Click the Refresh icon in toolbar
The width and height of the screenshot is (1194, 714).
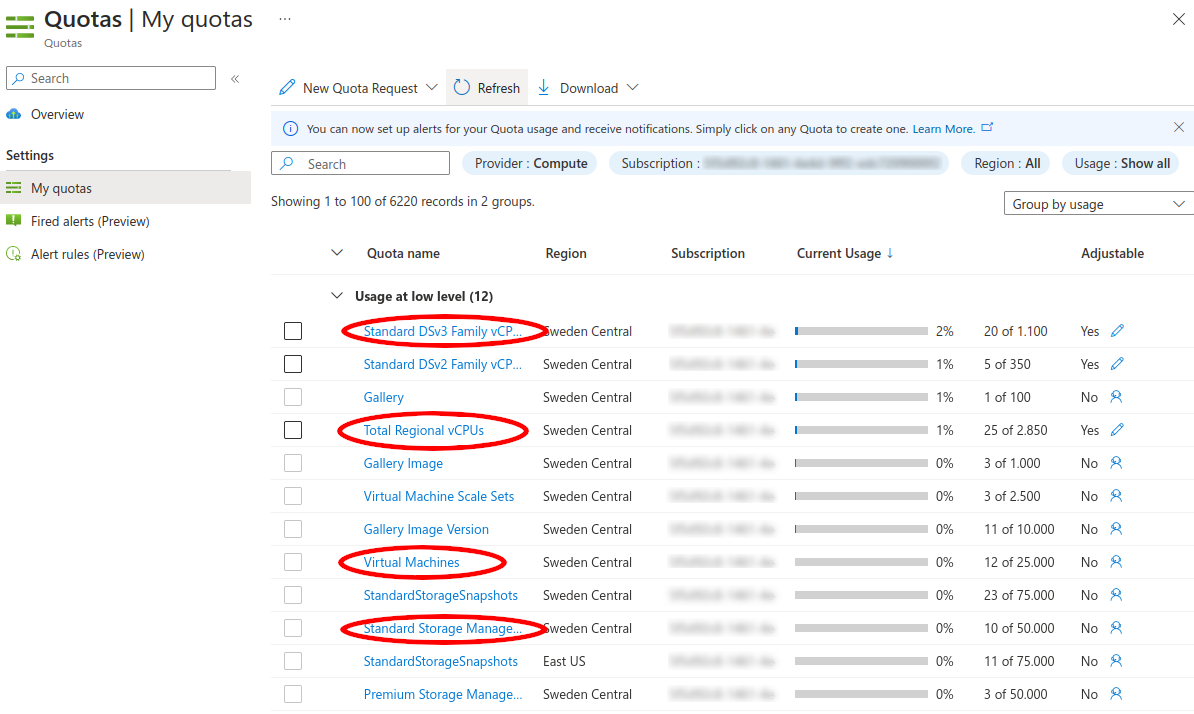pyautogui.click(x=462, y=88)
